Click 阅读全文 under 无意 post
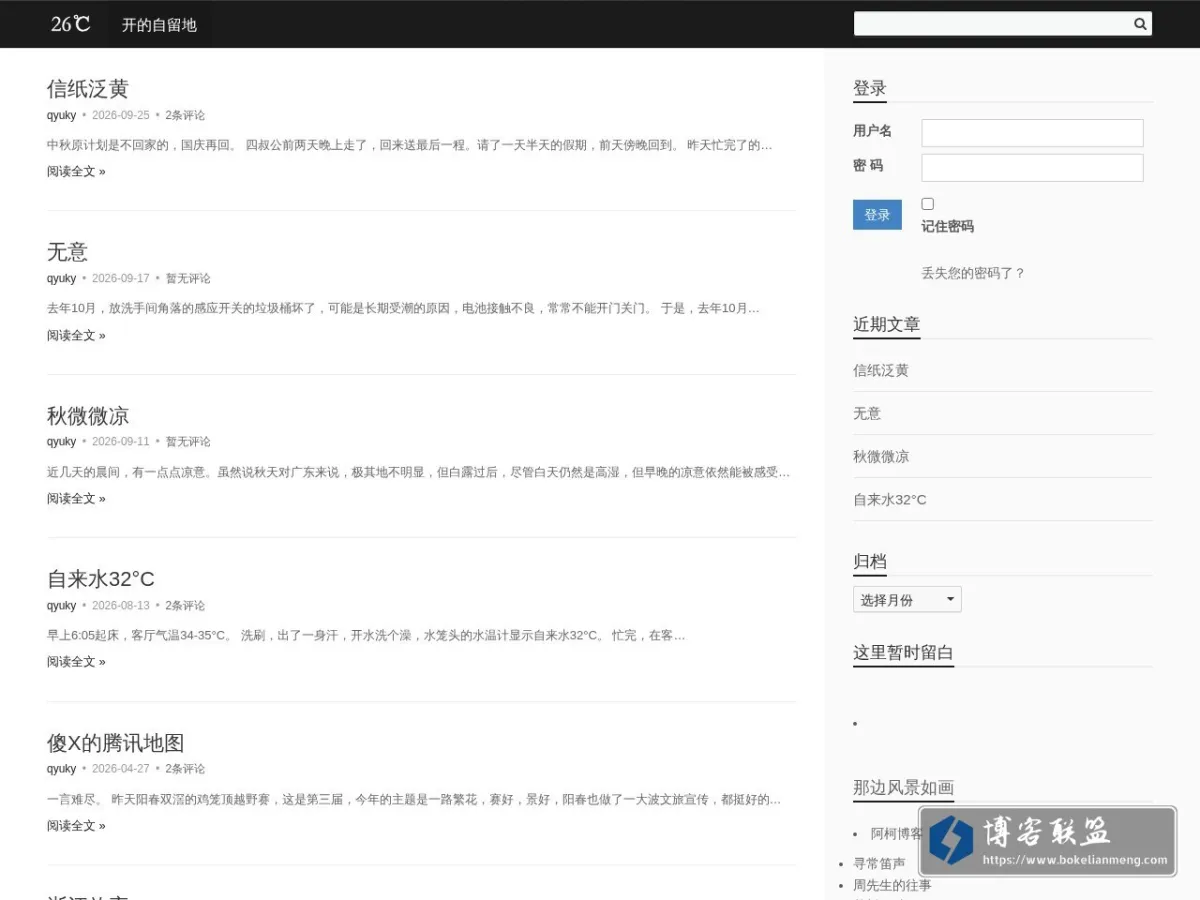The image size is (1200, 900). [76, 335]
